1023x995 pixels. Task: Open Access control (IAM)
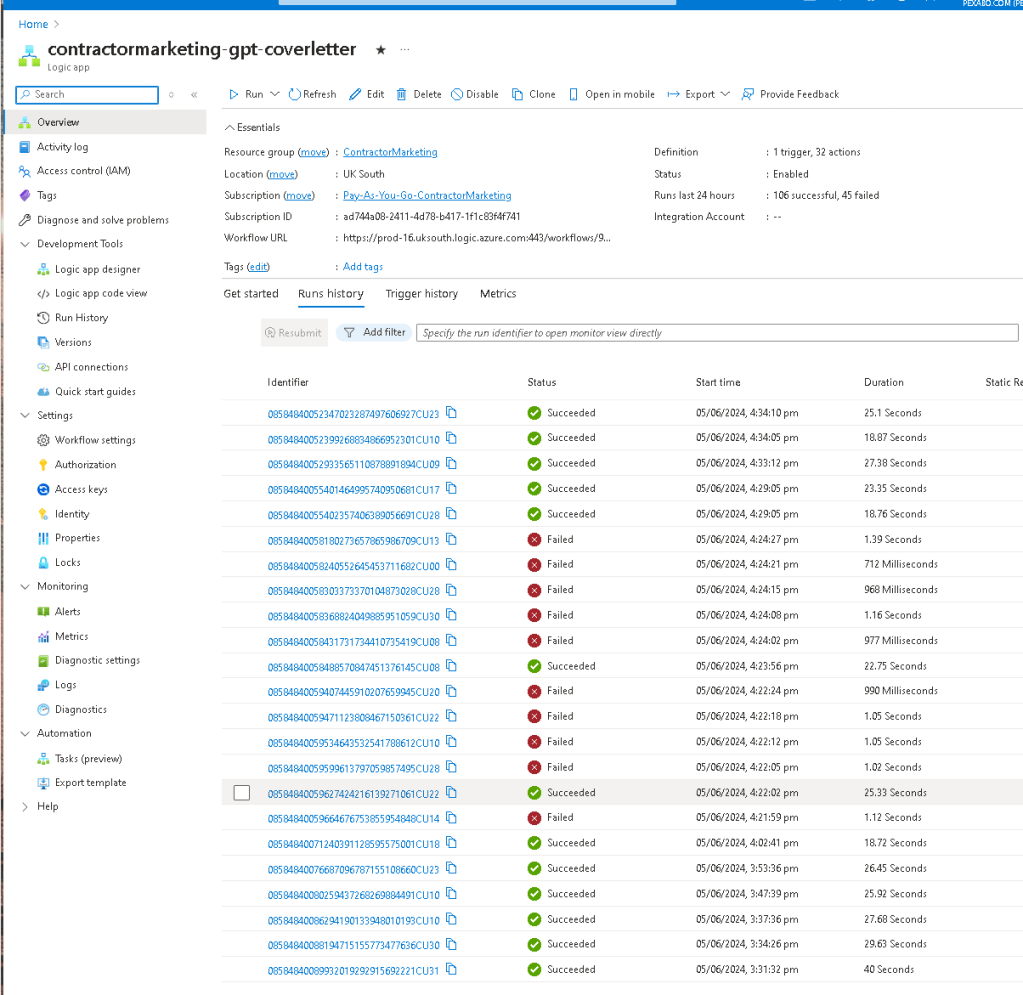click(83, 171)
